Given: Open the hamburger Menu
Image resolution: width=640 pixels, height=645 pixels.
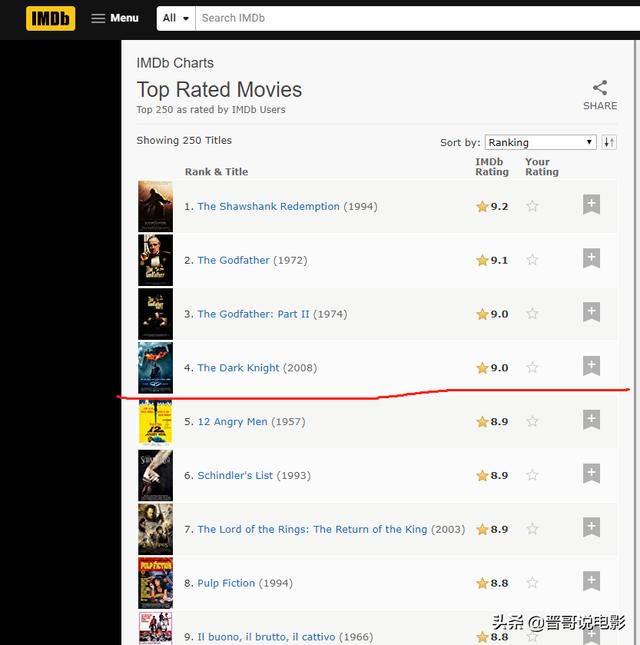Looking at the screenshot, I should tap(115, 18).
